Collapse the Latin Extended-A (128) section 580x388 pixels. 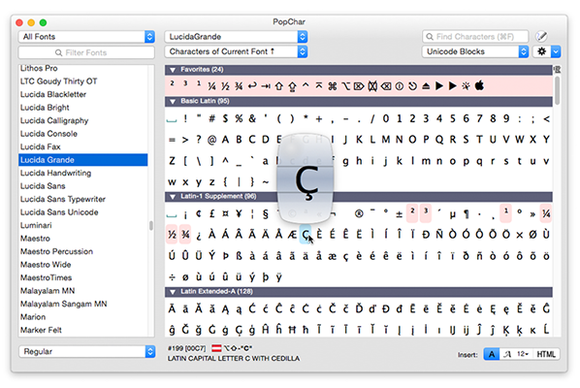172,292
